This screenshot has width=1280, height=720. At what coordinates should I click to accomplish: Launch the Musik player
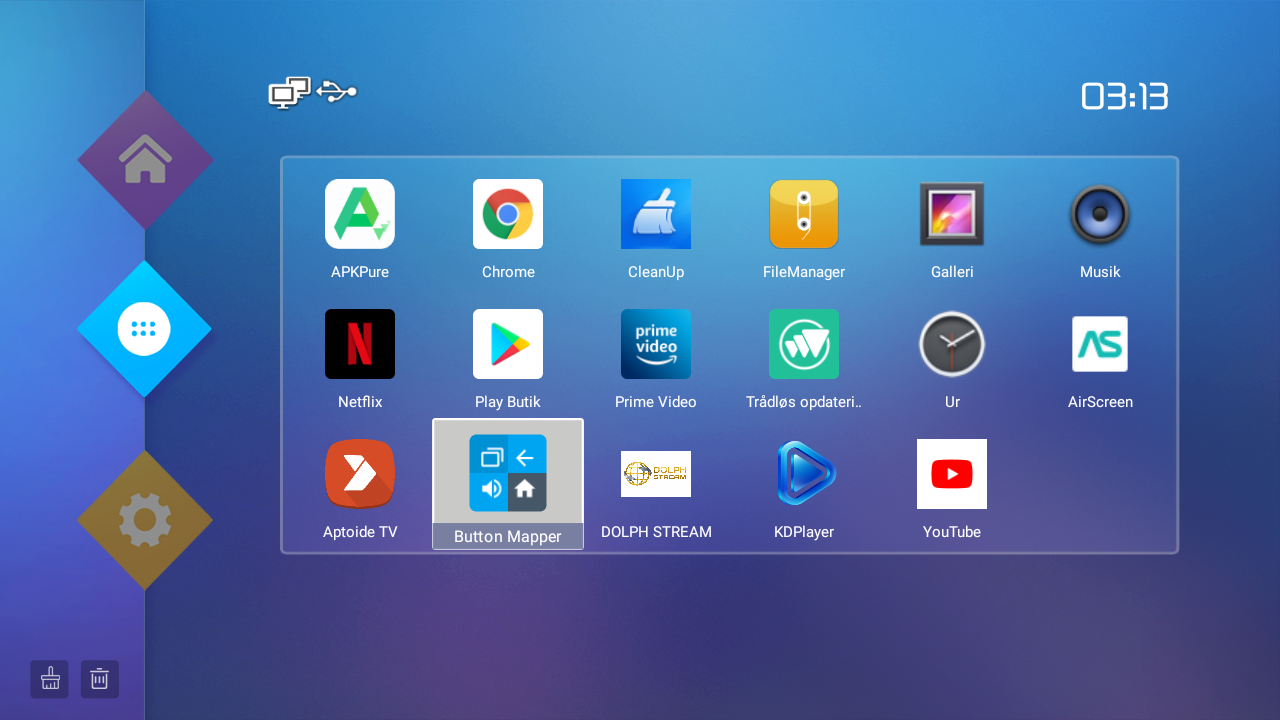coord(1100,214)
